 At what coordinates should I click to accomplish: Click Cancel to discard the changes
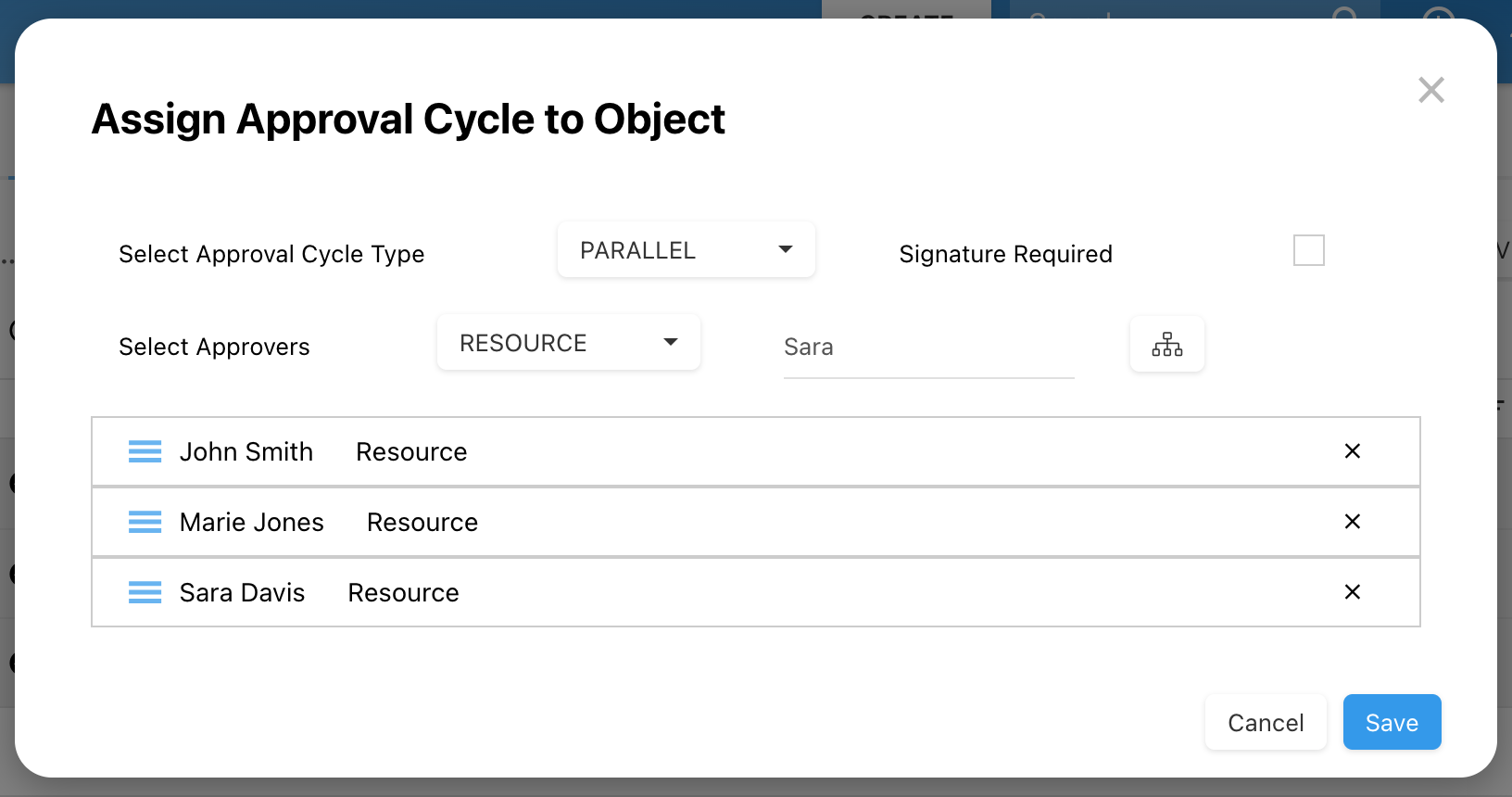1265,723
